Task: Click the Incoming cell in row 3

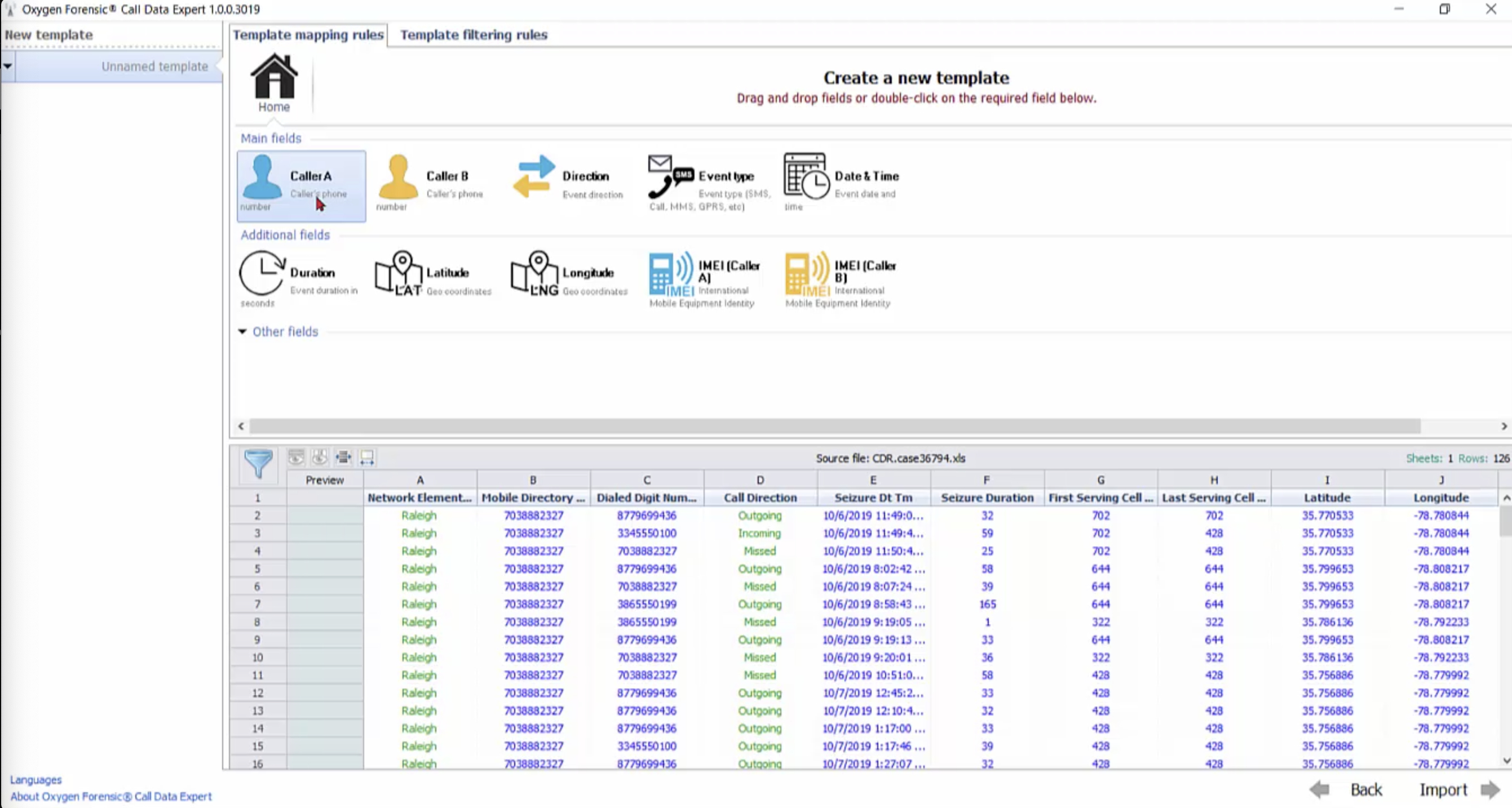Action: click(x=760, y=534)
